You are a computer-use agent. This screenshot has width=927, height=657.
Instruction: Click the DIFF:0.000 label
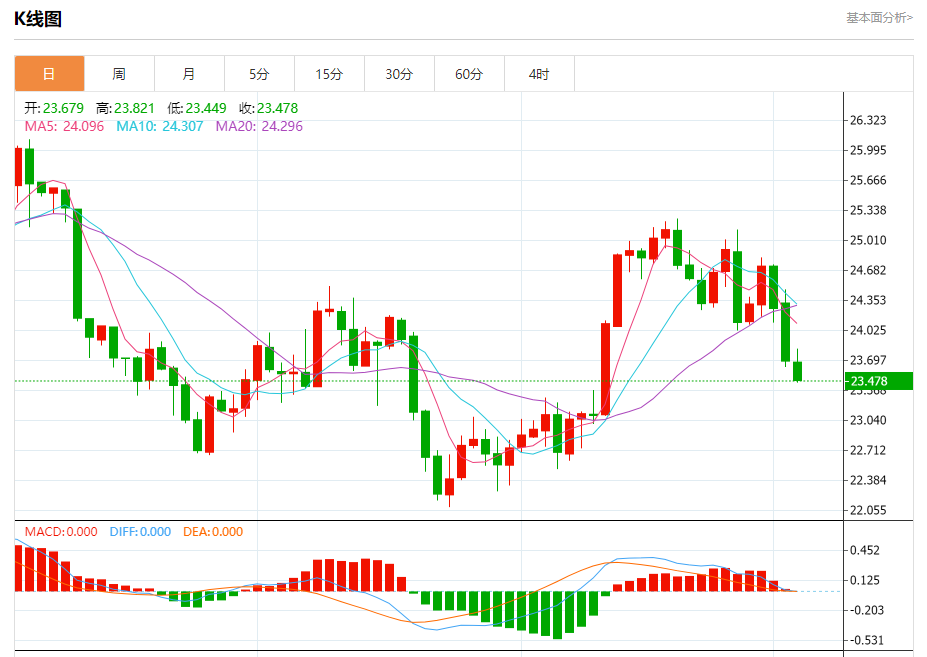(140, 532)
